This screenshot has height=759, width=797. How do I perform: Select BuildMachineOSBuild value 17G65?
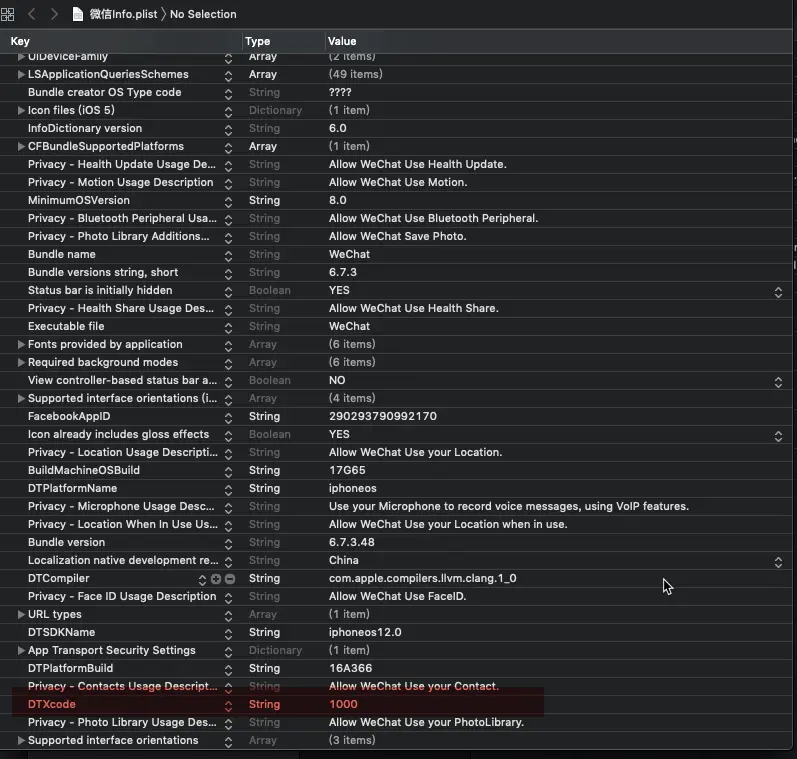(x=347, y=470)
